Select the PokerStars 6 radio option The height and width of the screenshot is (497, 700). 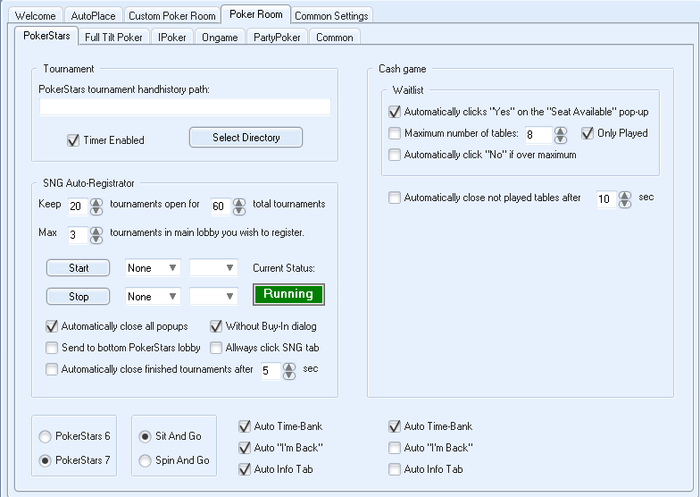pyautogui.click(x=46, y=436)
